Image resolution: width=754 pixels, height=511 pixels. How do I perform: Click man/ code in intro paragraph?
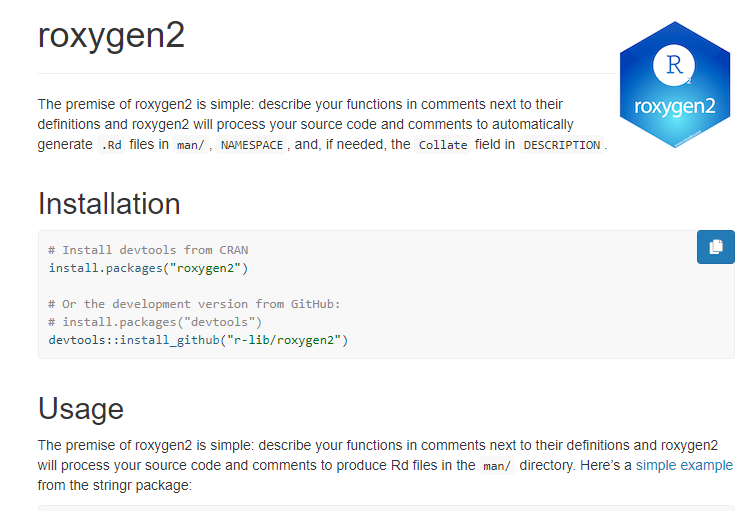tap(190, 145)
